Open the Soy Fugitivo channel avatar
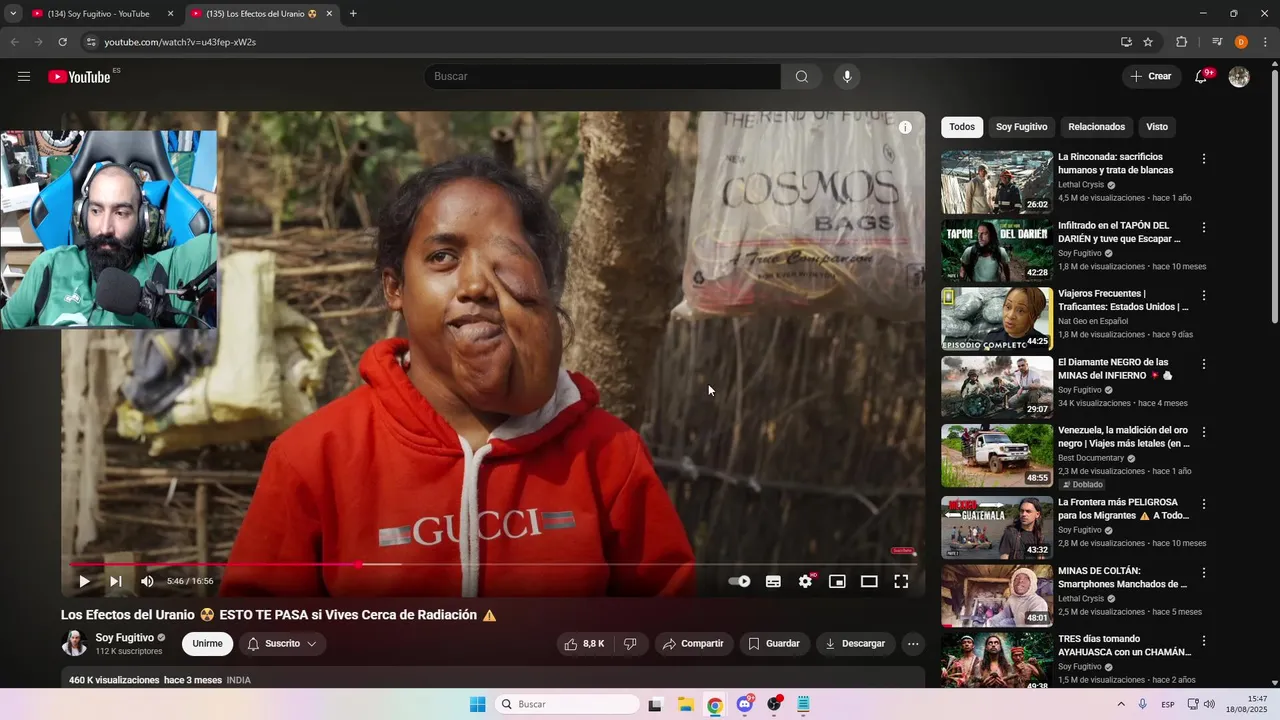Viewport: 1280px width, 720px height. click(75, 644)
